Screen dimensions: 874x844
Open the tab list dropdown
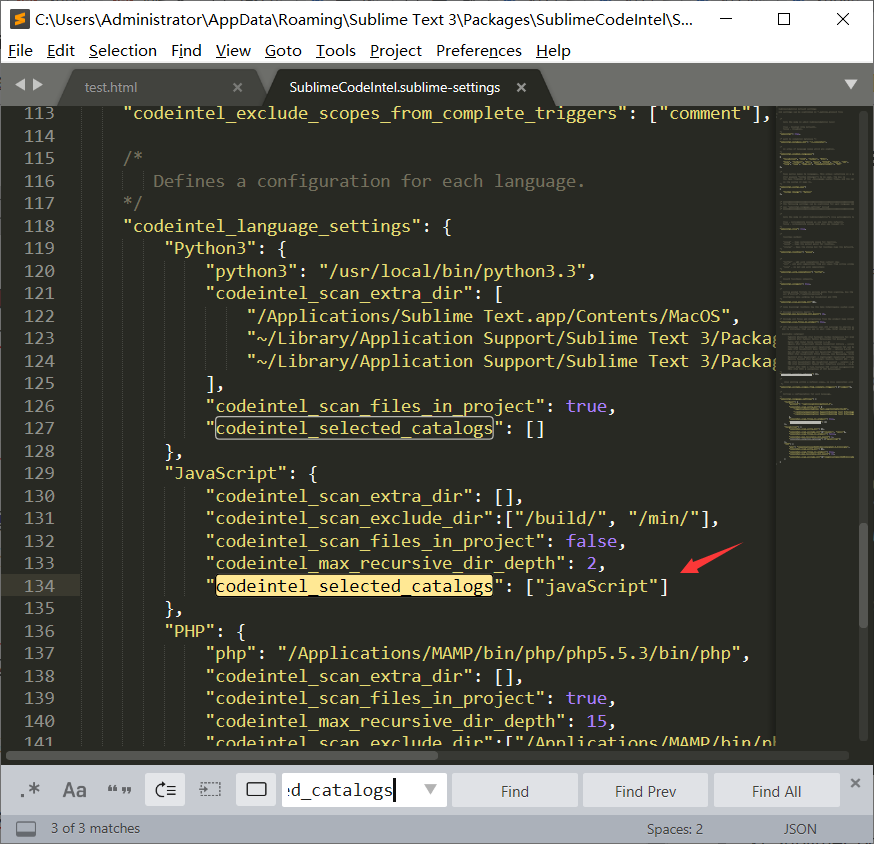point(851,85)
